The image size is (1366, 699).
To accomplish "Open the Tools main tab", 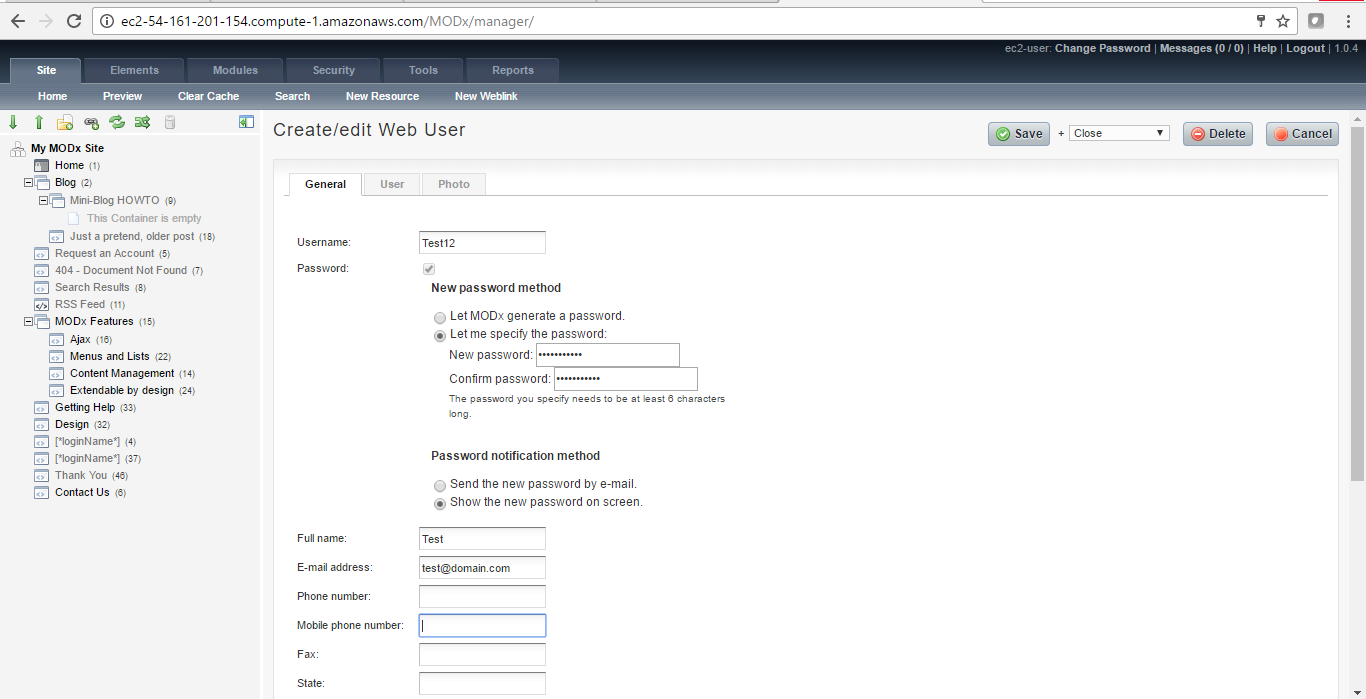I will point(423,70).
